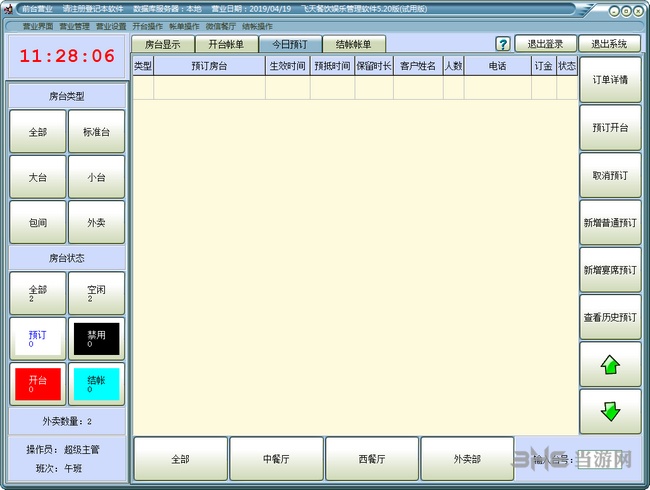This screenshot has width=650, height=490.
Task: Open the 开台帐单 tab
Action: tap(226, 44)
